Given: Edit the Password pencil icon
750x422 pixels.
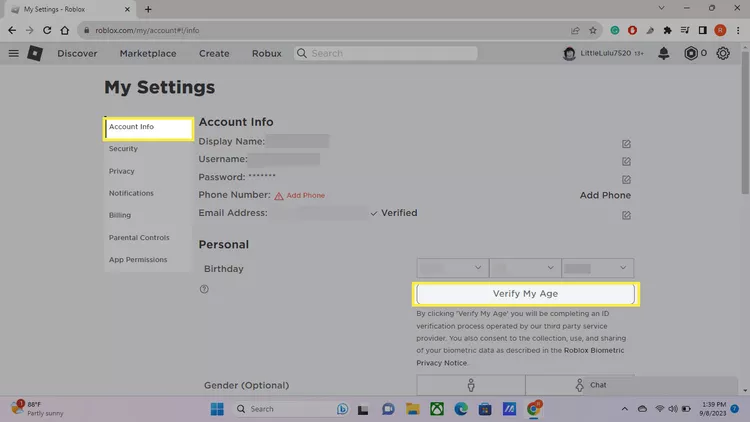Looking at the screenshot, I should pyautogui.click(x=626, y=179).
